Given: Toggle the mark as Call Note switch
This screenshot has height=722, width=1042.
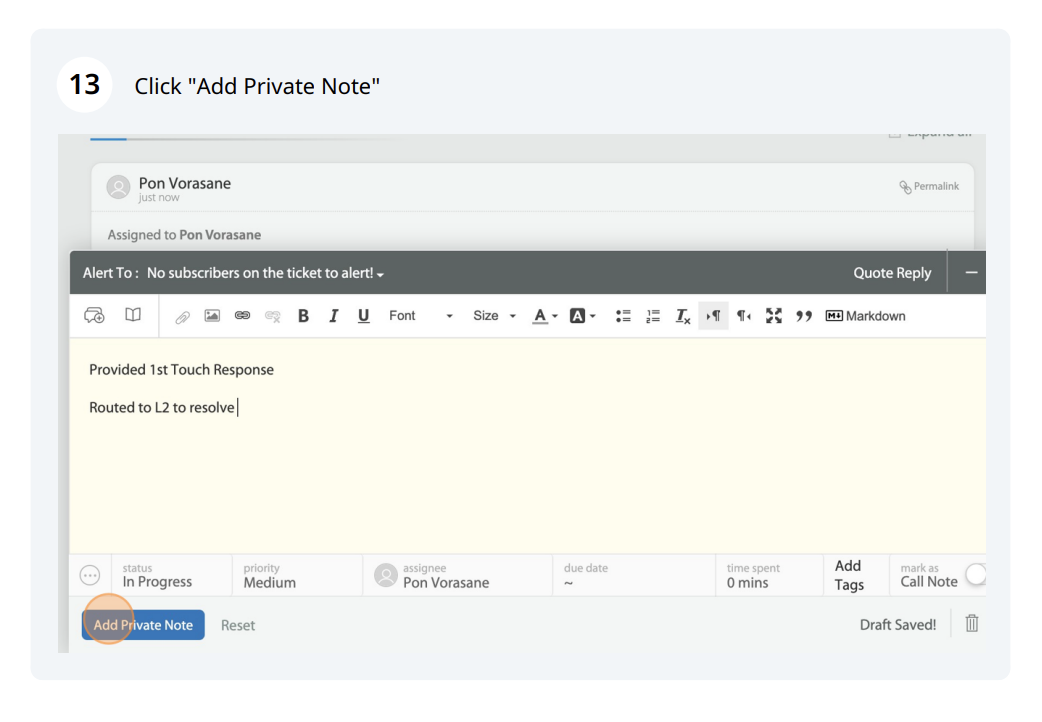Looking at the screenshot, I should pos(975,574).
